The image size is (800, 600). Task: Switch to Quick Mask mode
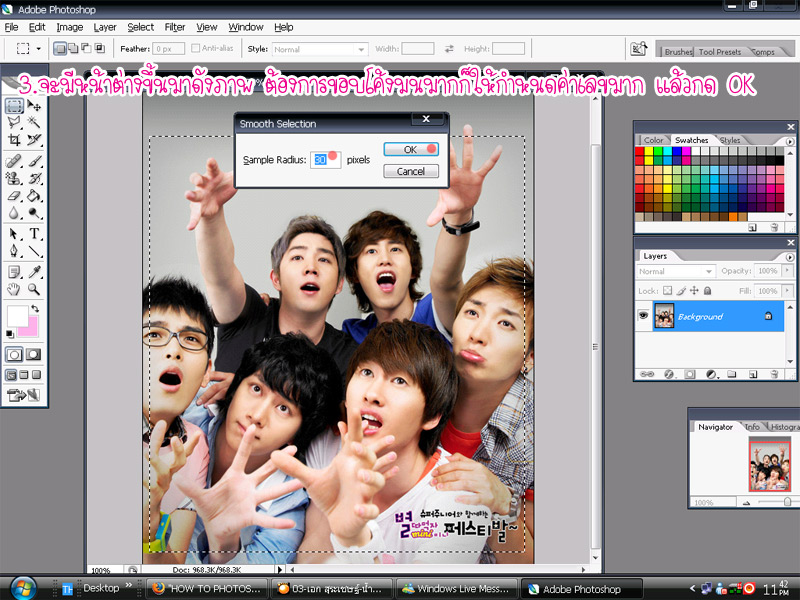point(35,354)
